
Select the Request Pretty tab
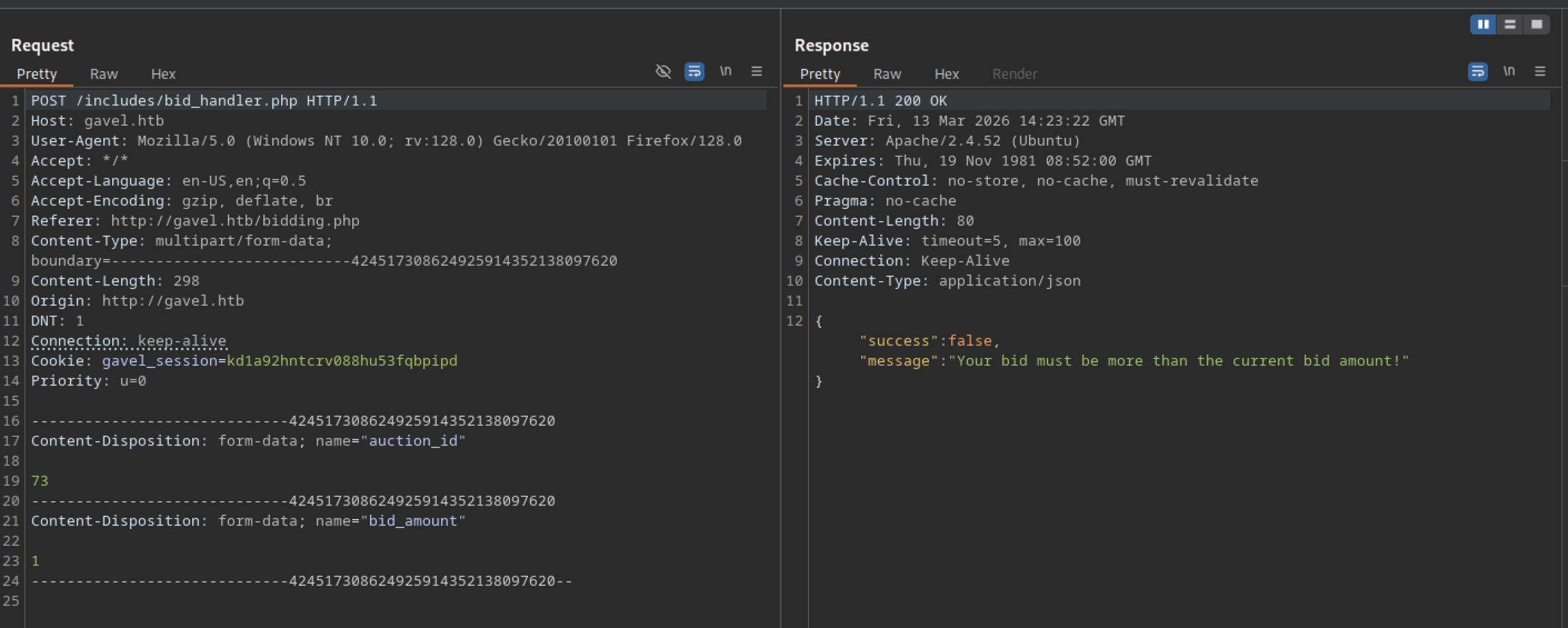tap(37, 74)
